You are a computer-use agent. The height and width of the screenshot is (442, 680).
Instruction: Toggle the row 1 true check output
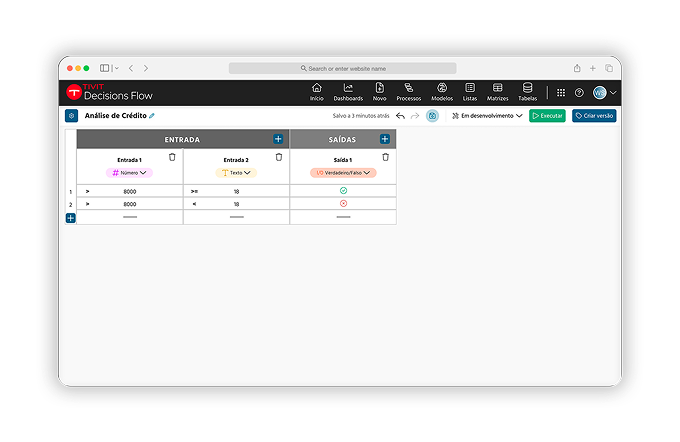(343, 190)
